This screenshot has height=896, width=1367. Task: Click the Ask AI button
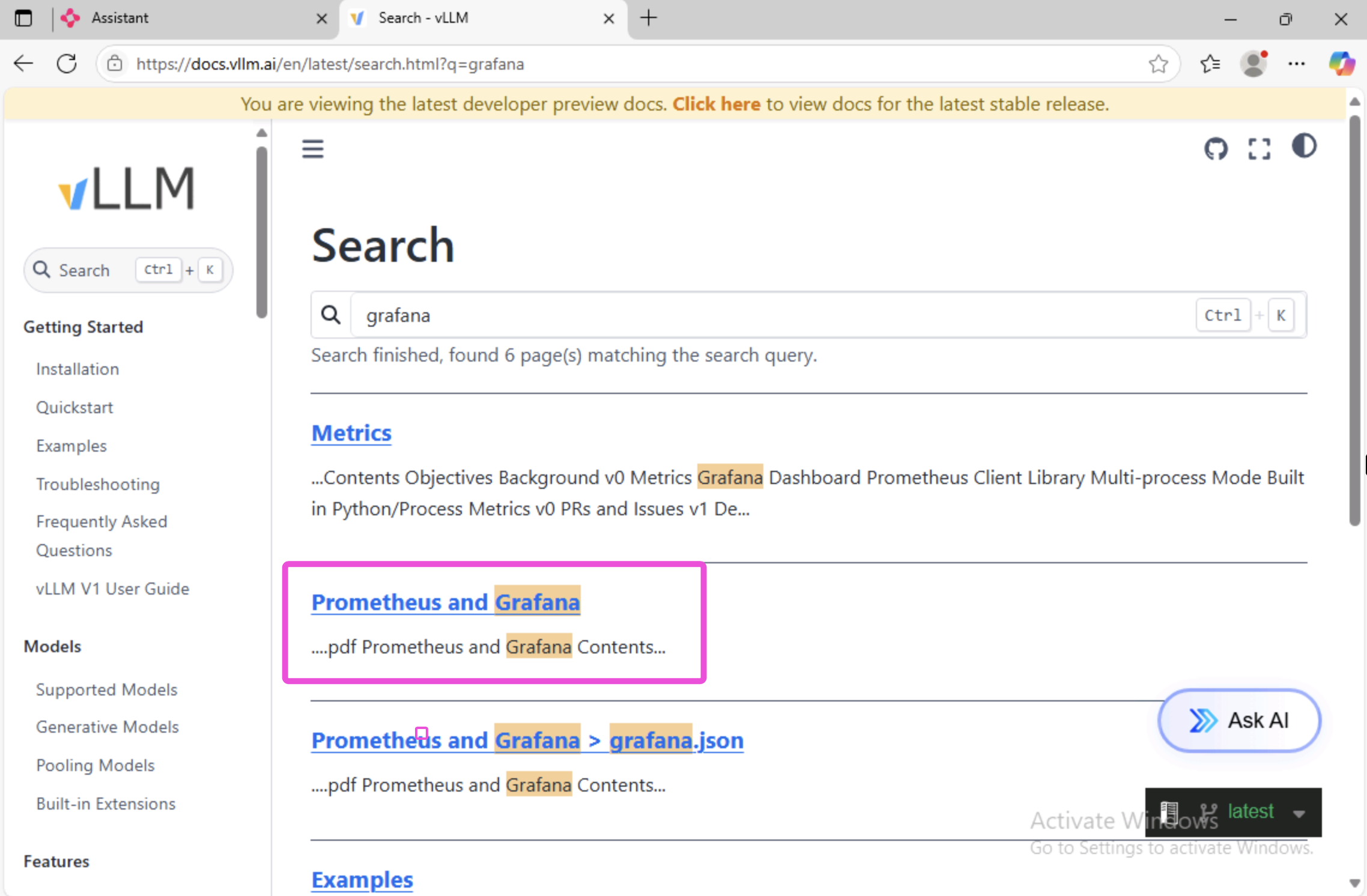tap(1239, 720)
